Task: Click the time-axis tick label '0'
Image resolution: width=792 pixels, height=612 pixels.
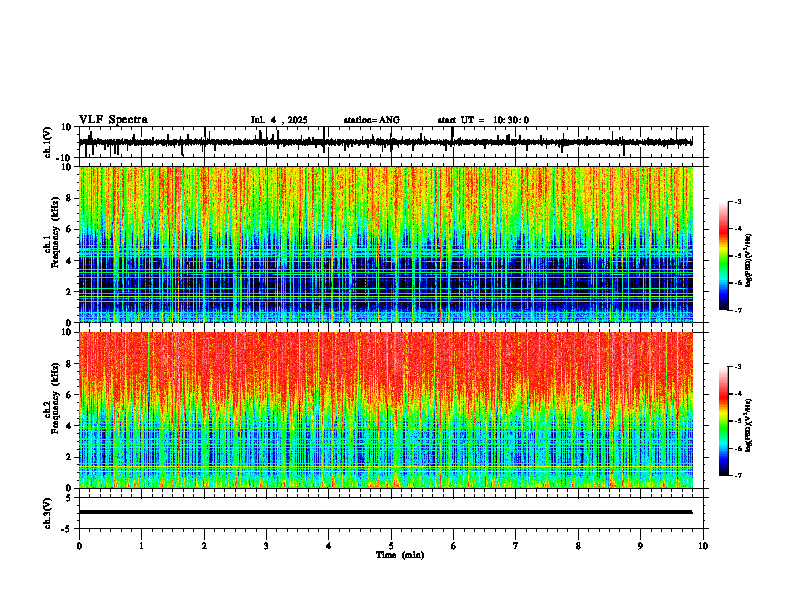Action: (x=79, y=546)
